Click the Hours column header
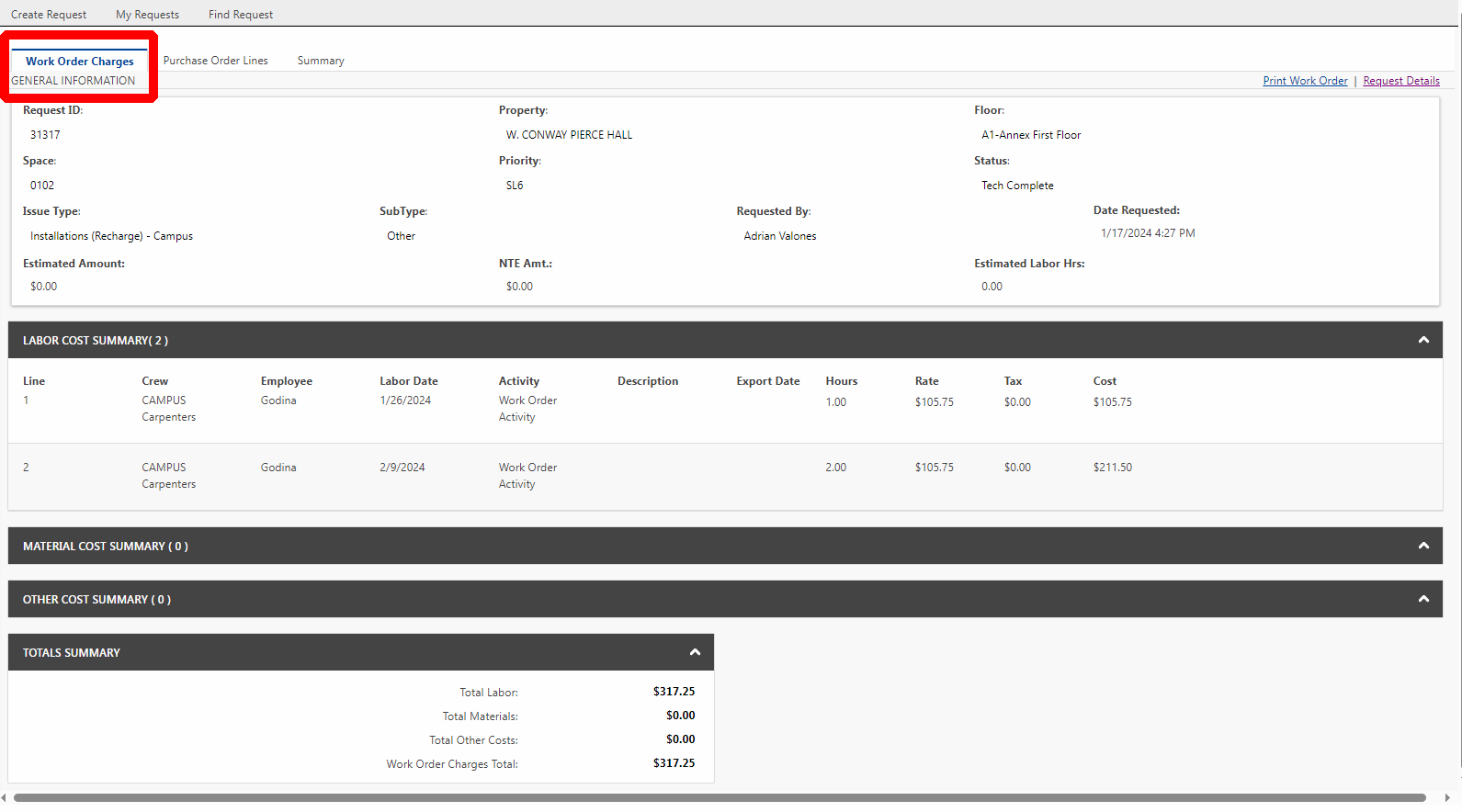1462x812 pixels. coord(841,381)
